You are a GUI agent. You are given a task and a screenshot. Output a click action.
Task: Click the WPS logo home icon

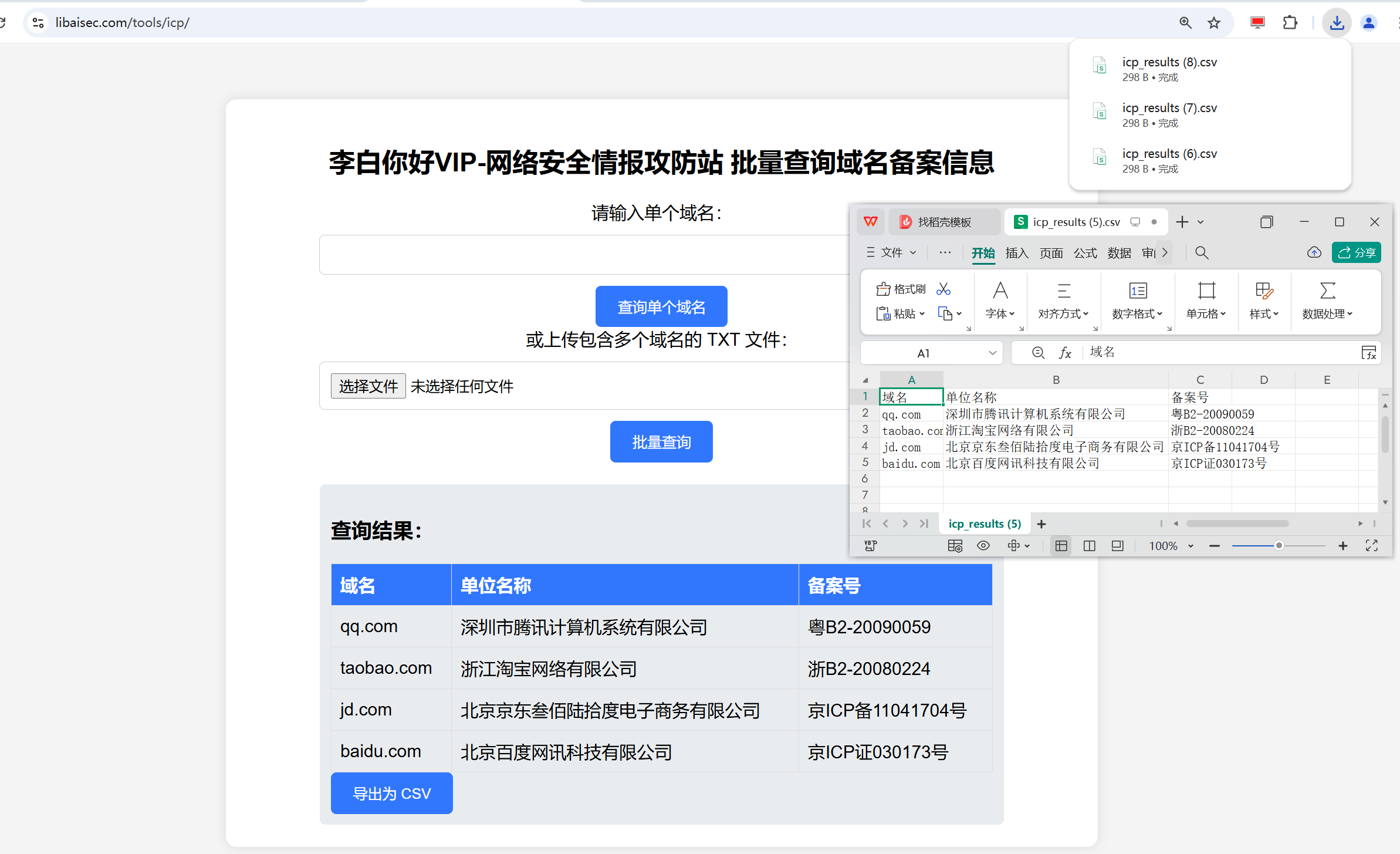(x=871, y=222)
